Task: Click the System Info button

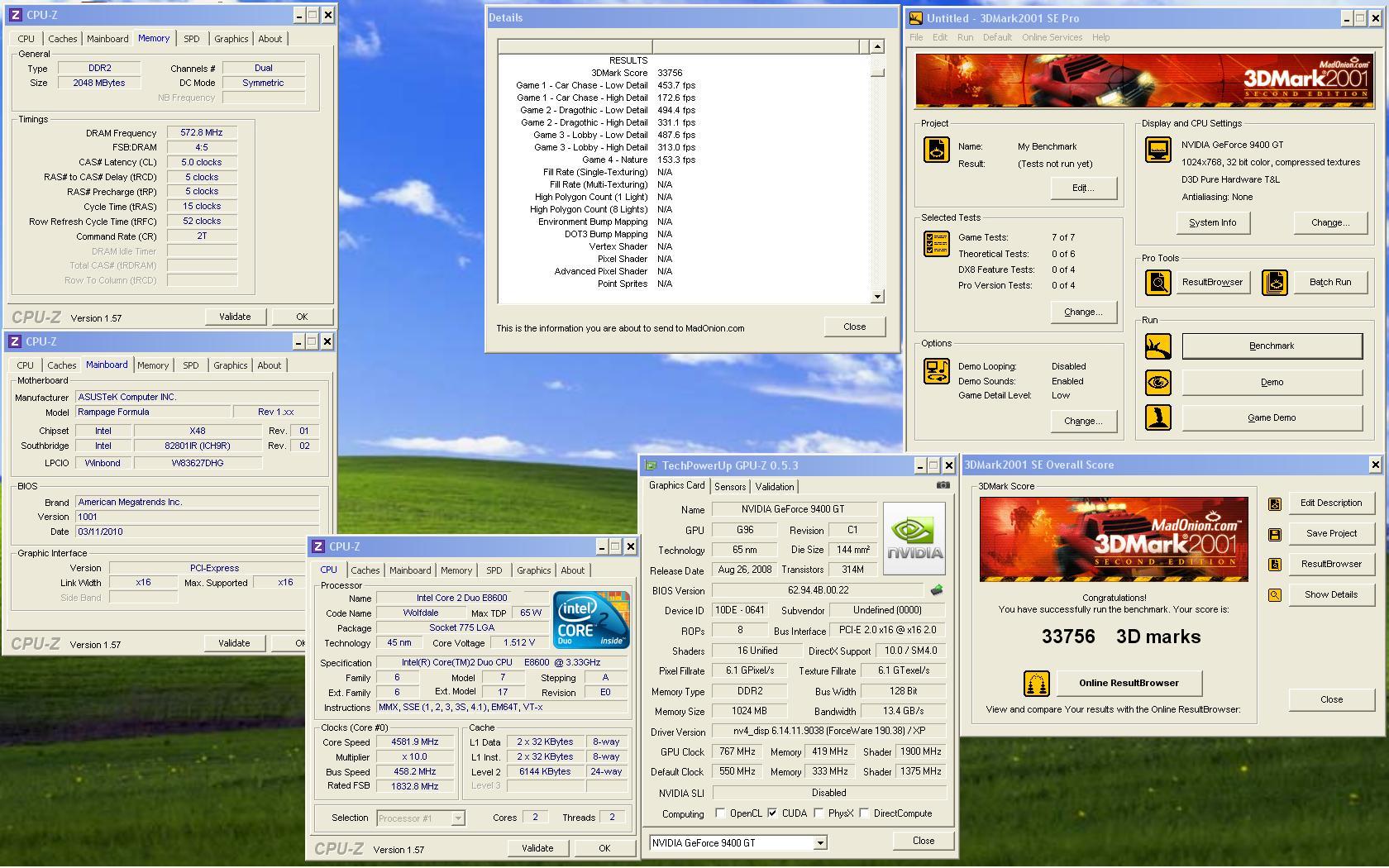Action: [1213, 223]
